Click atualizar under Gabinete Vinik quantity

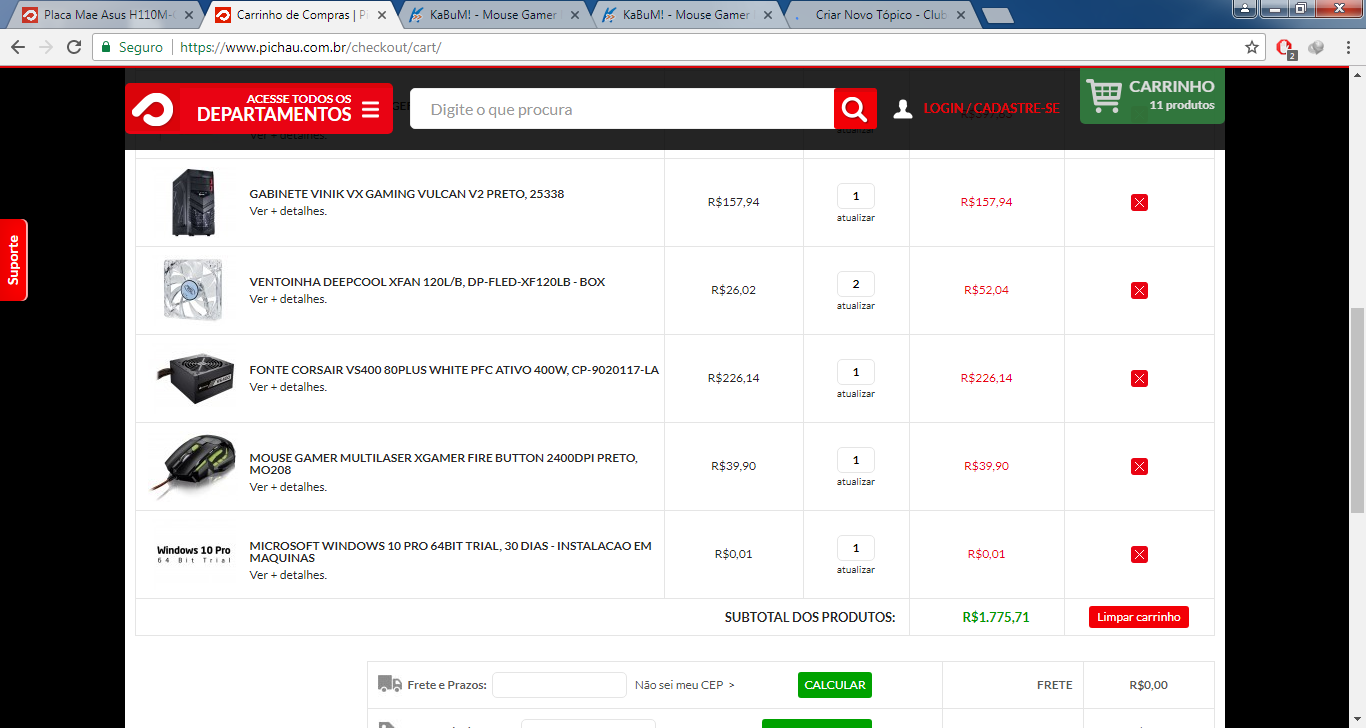(x=856, y=217)
